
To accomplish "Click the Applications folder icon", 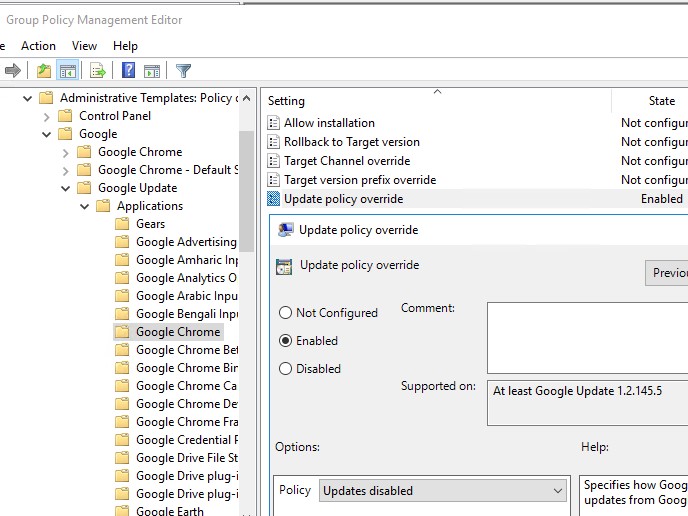I will pos(103,206).
